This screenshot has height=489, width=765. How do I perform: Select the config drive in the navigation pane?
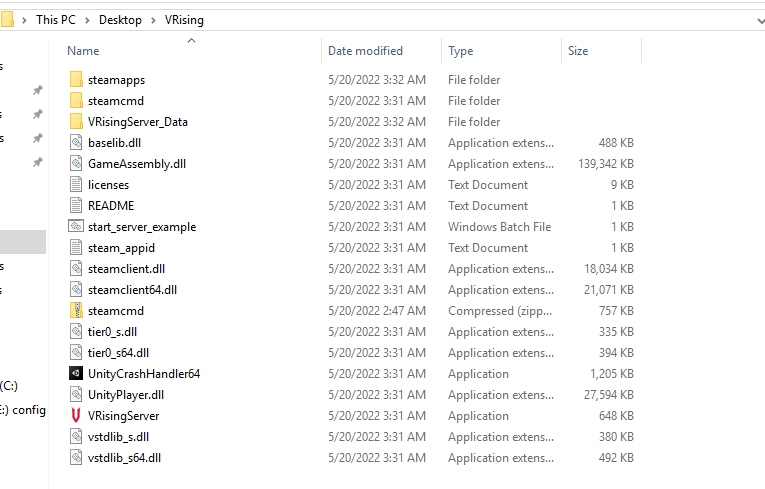[23, 409]
